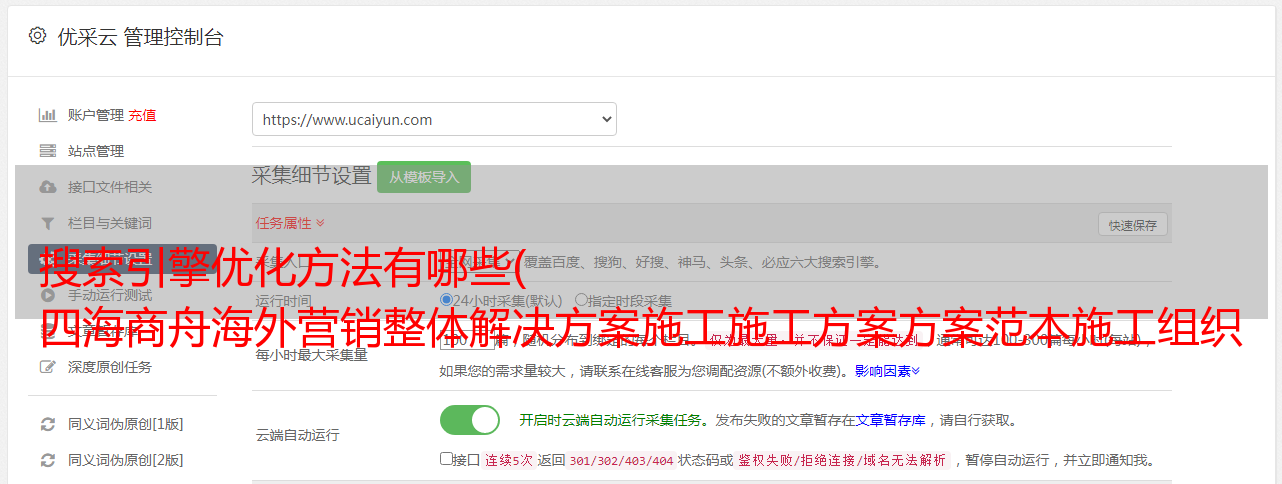1282x484 pixels.
Task: Open 站点管理 via its server icon
Action: pos(47,151)
